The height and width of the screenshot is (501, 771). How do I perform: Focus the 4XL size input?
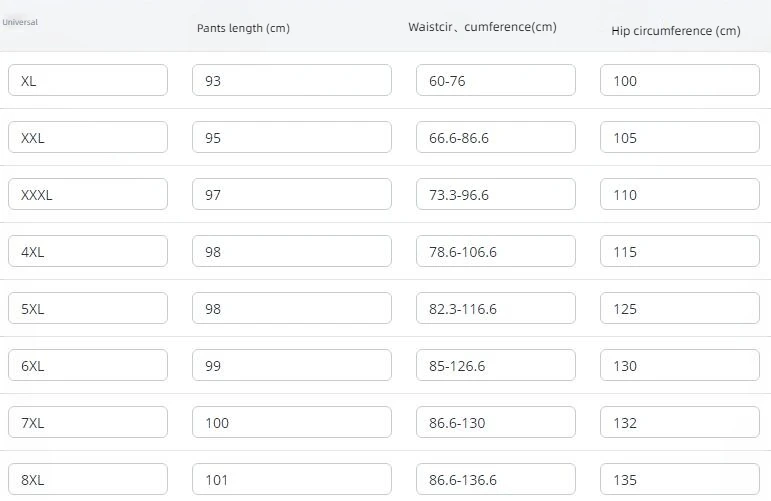88,252
